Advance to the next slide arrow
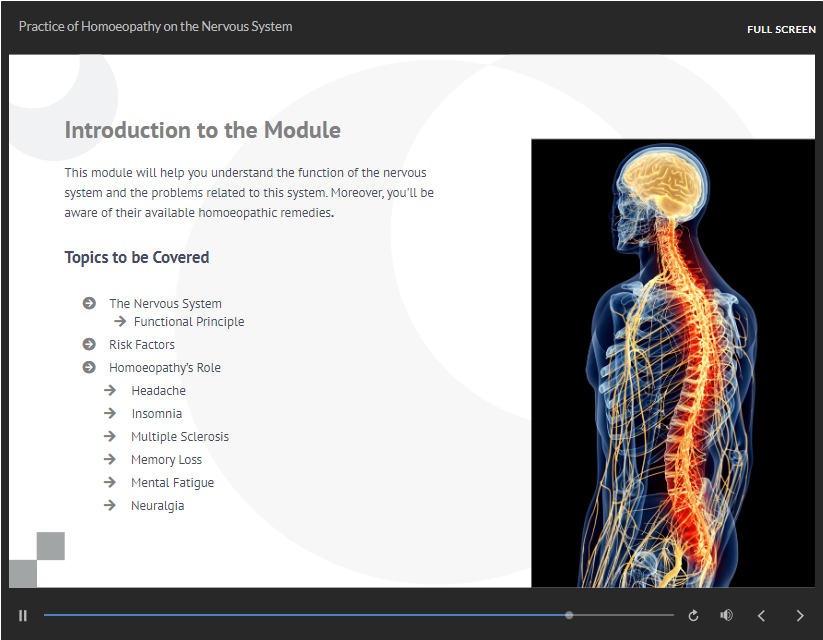Image resolution: width=823 pixels, height=640 pixels. click(x=799, y=616)
